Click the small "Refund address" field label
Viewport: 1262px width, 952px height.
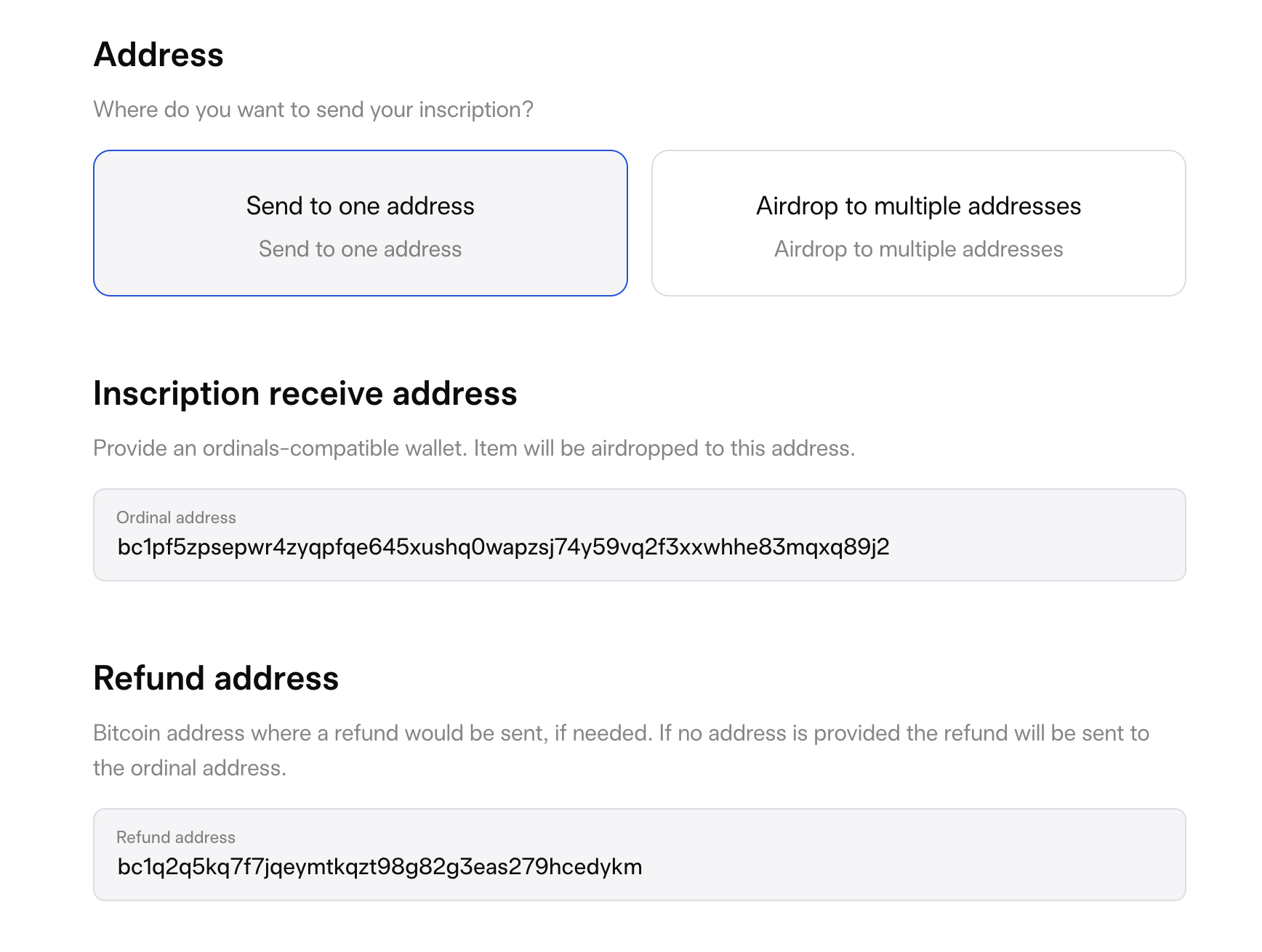tap(176, 837)
